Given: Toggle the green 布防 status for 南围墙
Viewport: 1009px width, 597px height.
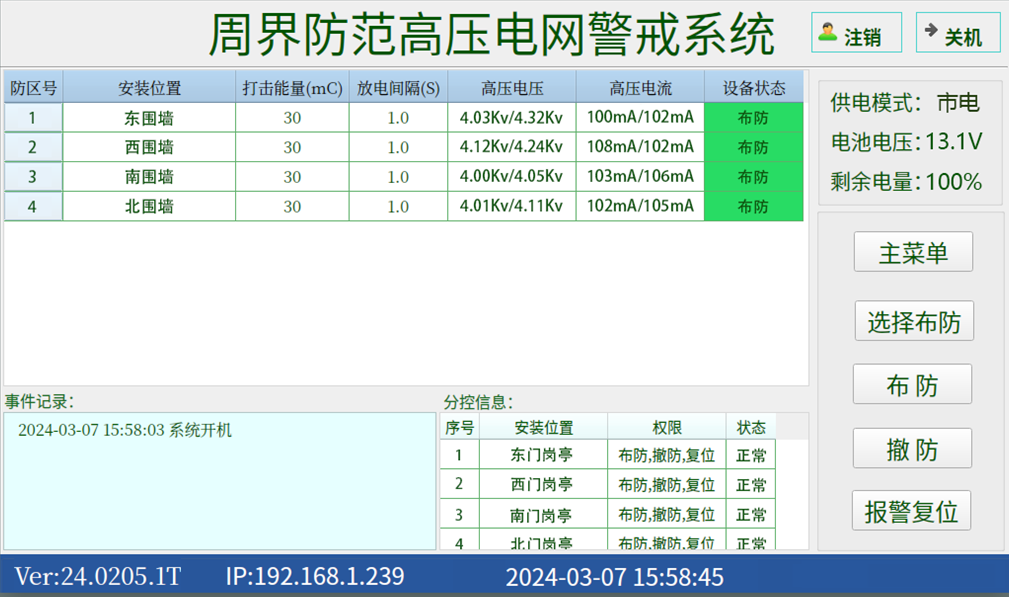Looking at the screenshot, I should click(753, 177).
